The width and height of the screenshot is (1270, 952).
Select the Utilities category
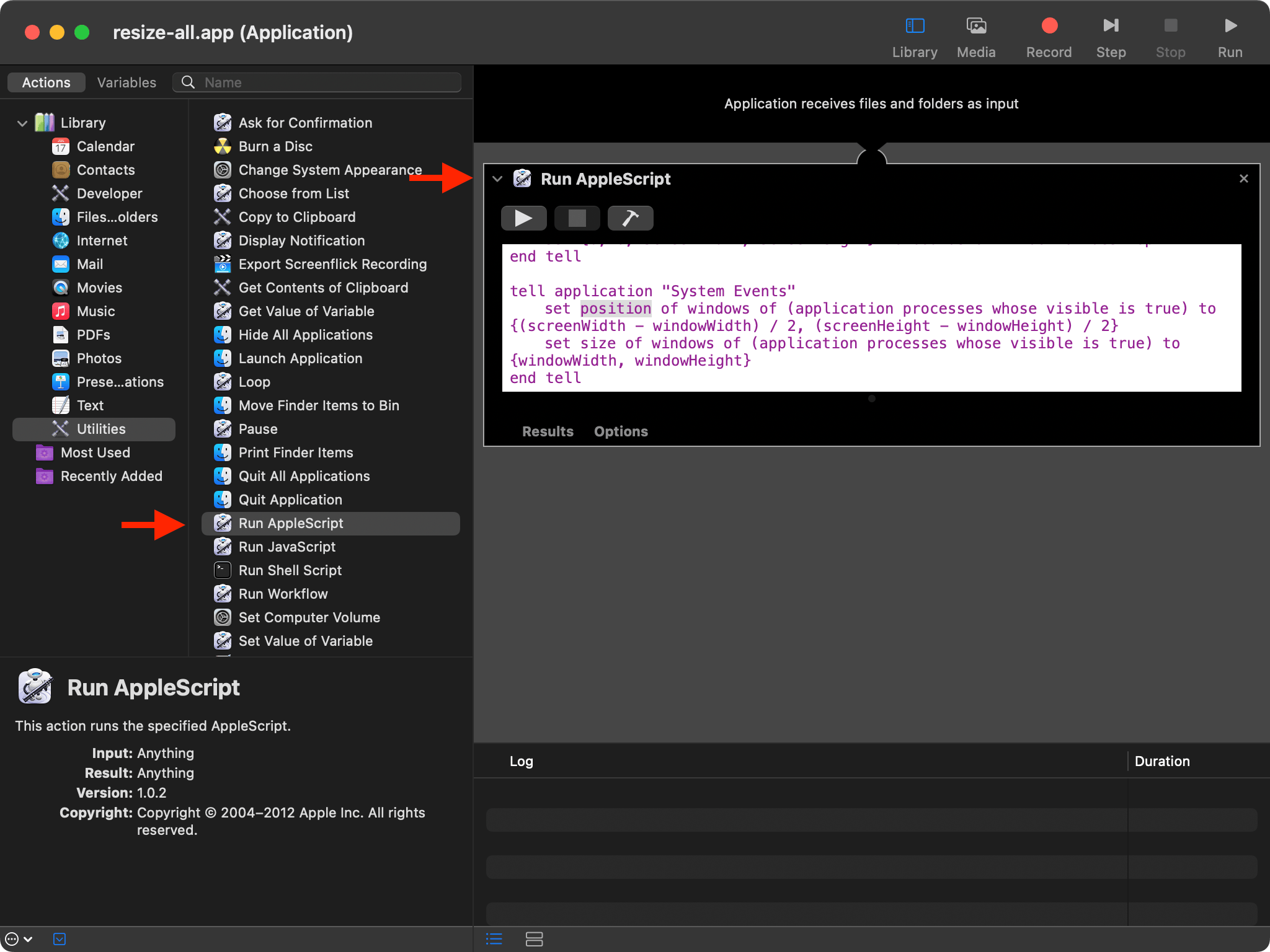94,429
